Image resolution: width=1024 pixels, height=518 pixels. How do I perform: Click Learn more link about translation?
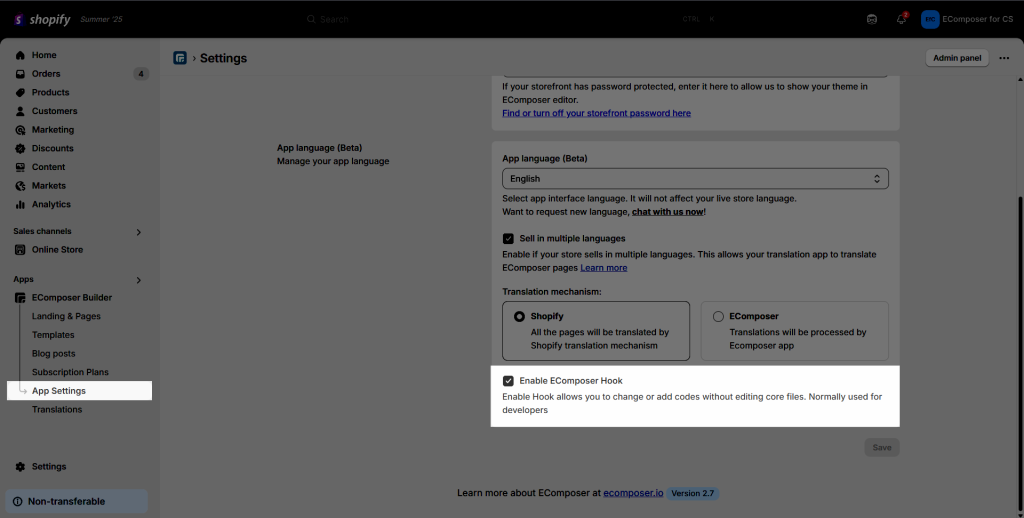[x=603, y=268]
